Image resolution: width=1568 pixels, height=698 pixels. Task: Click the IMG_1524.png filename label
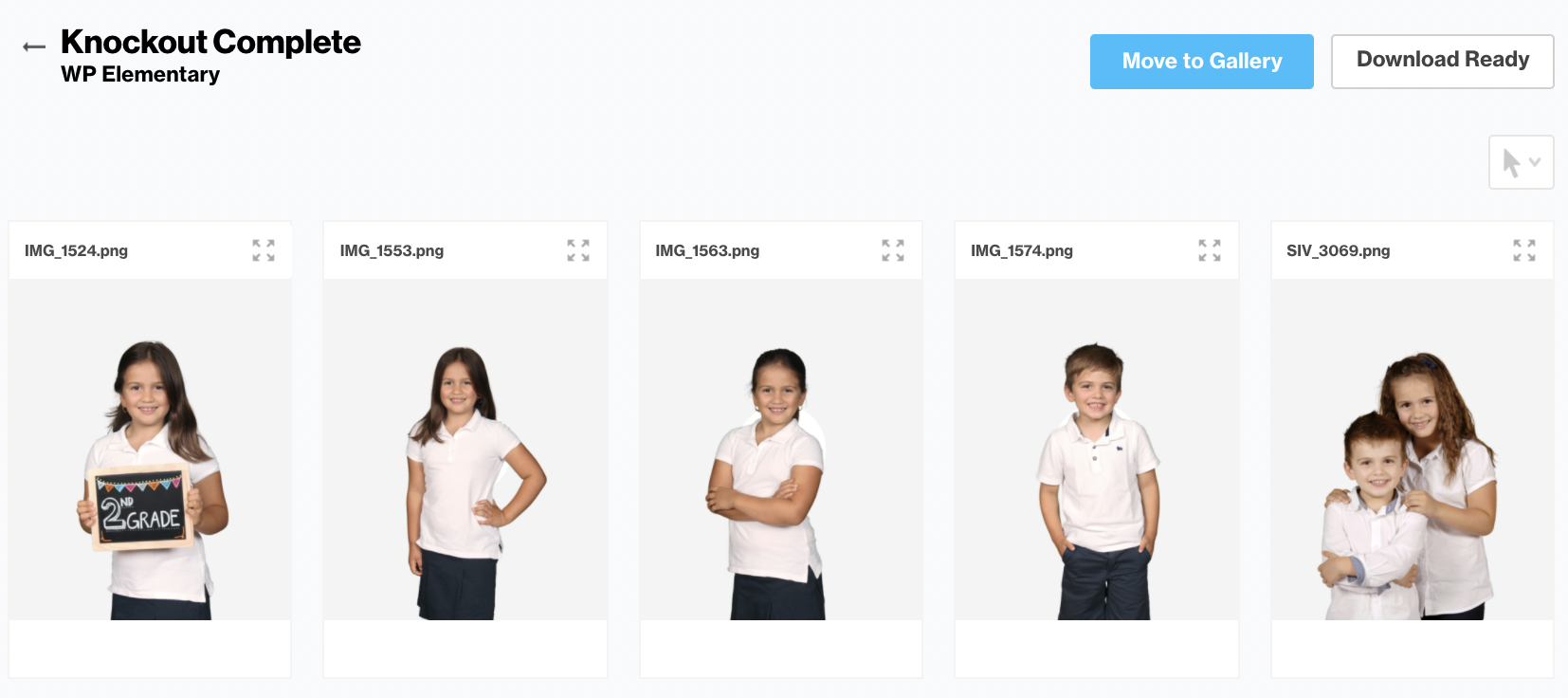pyautogui.click(x=76, y=250)
